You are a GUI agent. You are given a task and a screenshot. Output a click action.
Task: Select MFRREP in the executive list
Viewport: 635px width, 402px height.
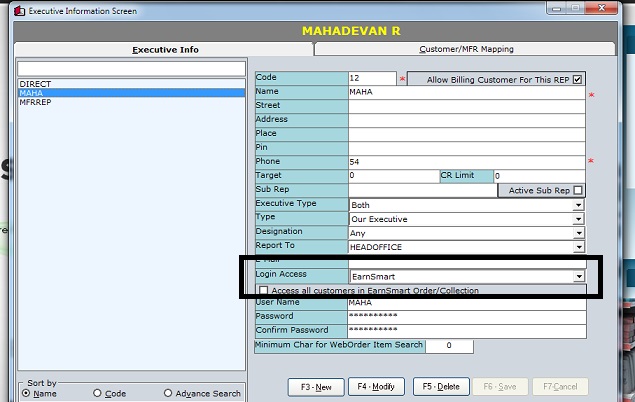click(x=35, y=102)
